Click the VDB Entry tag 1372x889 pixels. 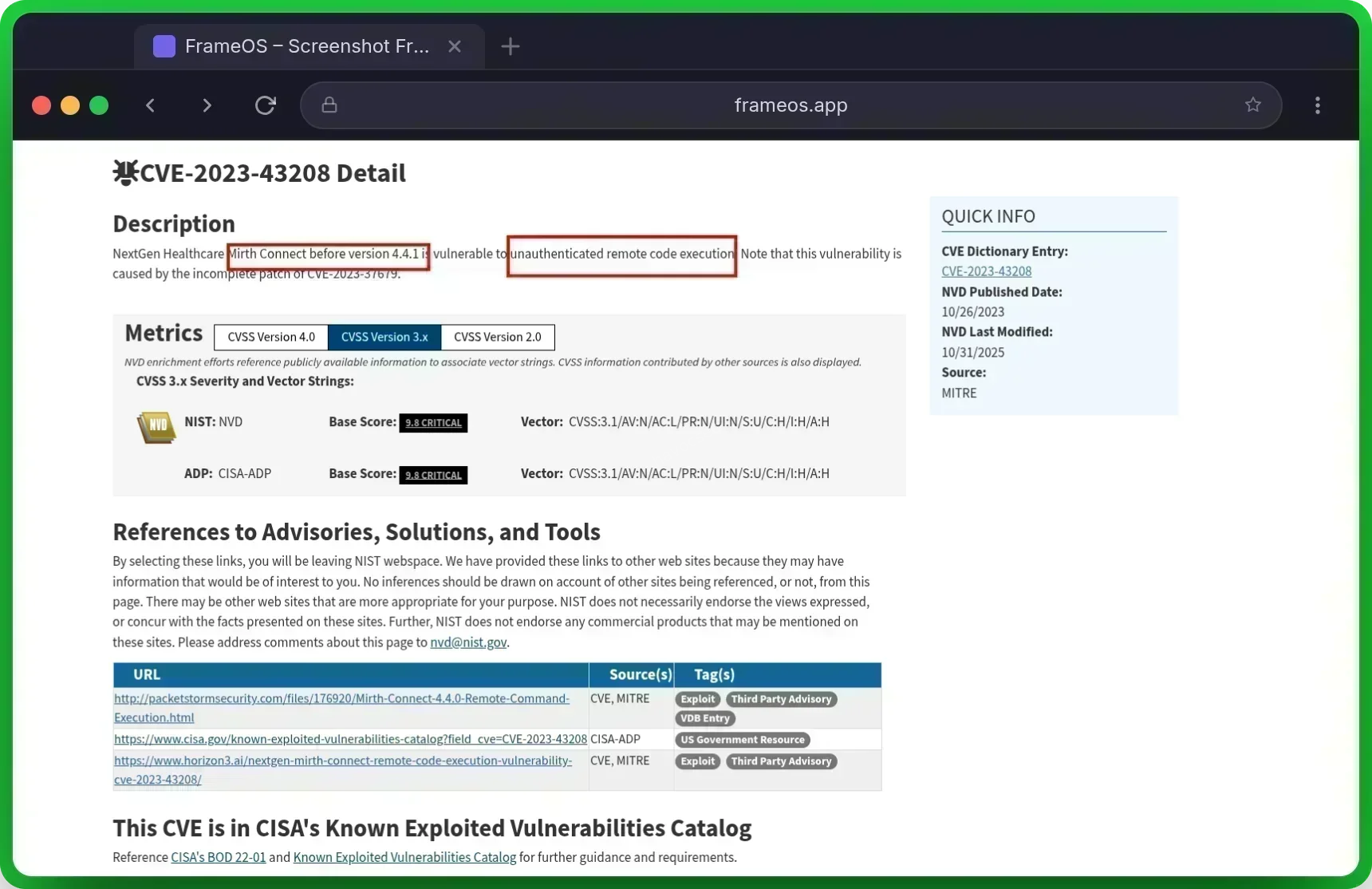(x=705, y=718)
